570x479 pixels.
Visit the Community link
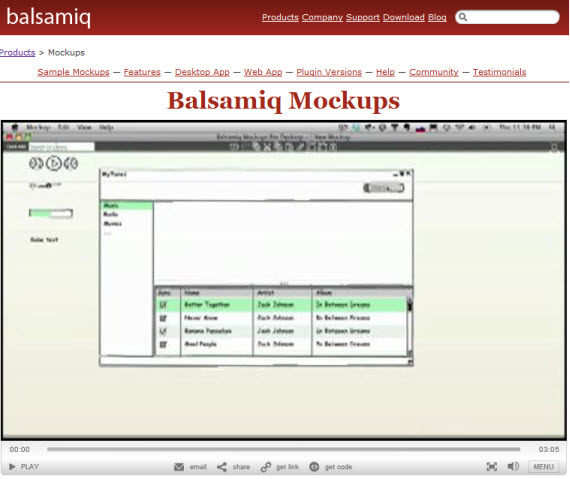point(434,72)
